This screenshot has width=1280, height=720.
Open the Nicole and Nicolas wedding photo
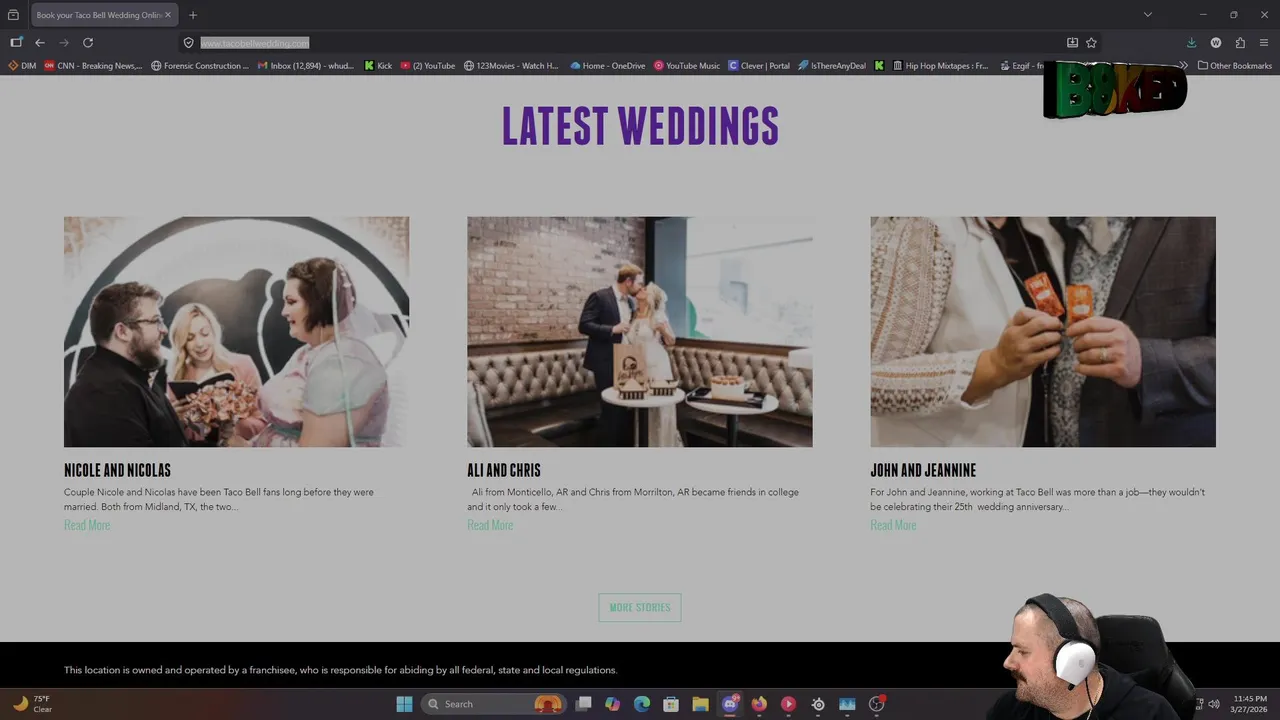tap(236, 332)
